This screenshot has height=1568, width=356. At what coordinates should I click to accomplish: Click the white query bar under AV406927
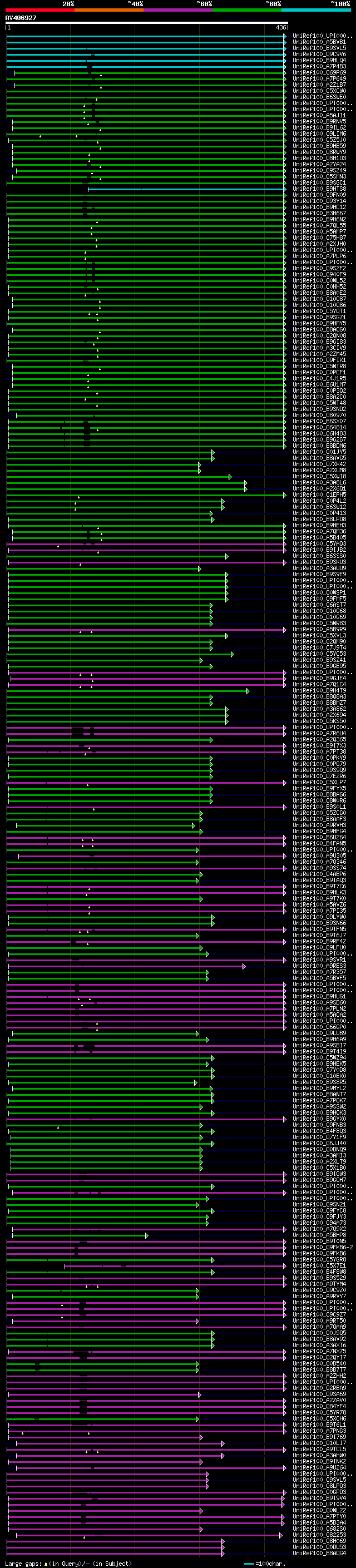tap(147, 22)
